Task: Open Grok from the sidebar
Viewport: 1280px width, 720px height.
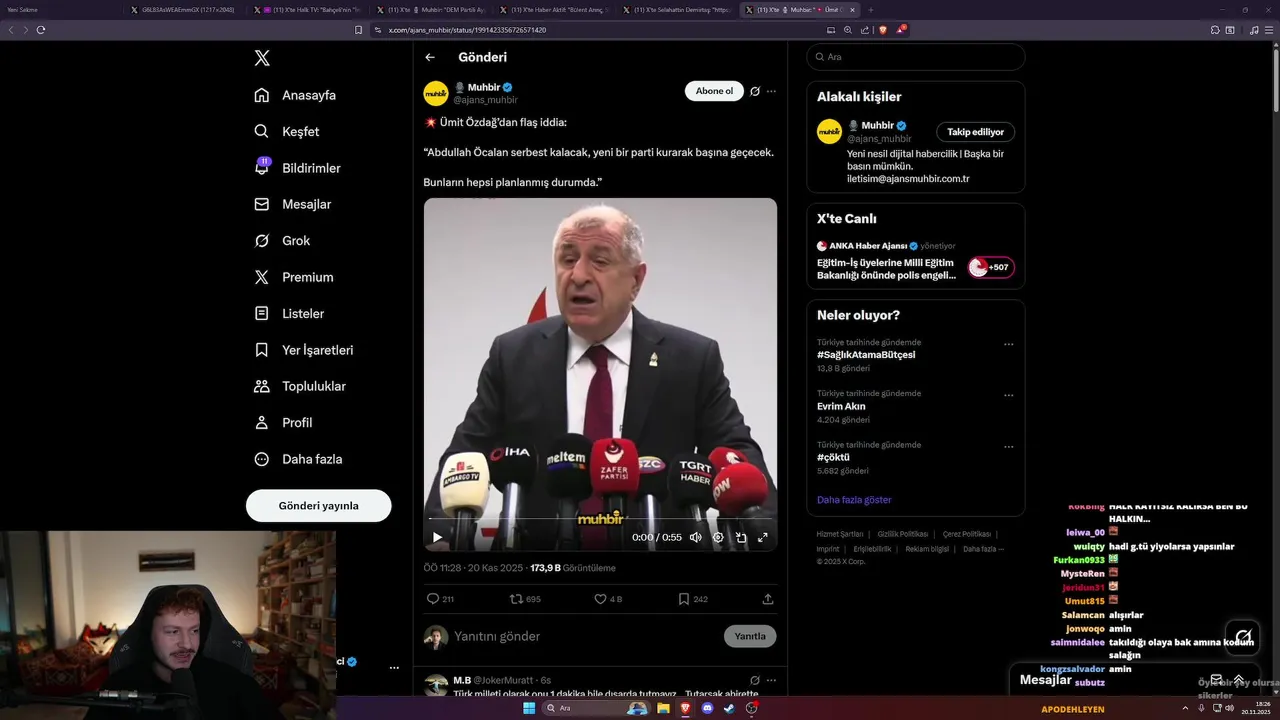Action: [282, 241]
